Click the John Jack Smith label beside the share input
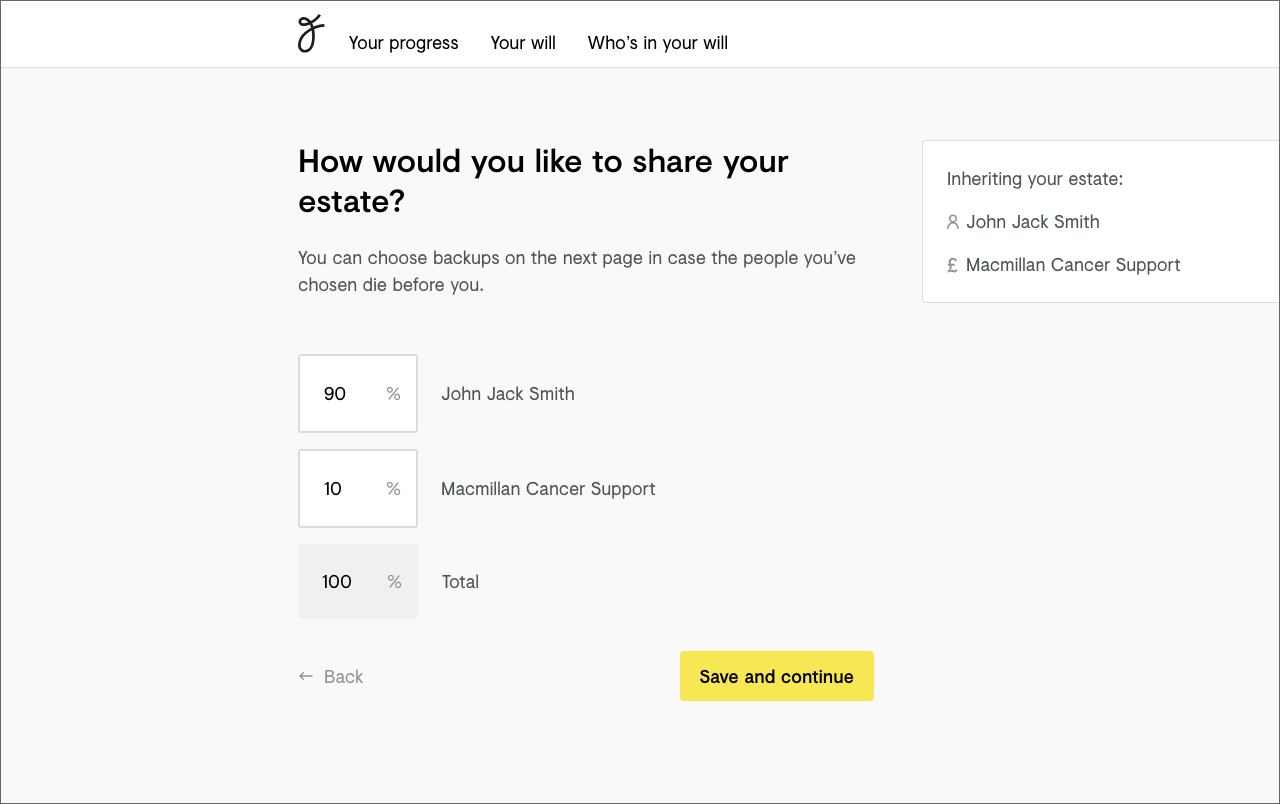 (x=508, y=394)
